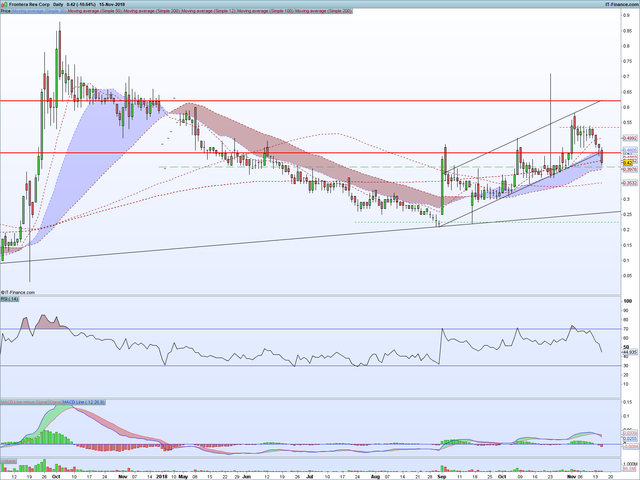Open the Volume indicator label
The height and width of the screenshot is (480, 640).
click(x=9, y=461)
